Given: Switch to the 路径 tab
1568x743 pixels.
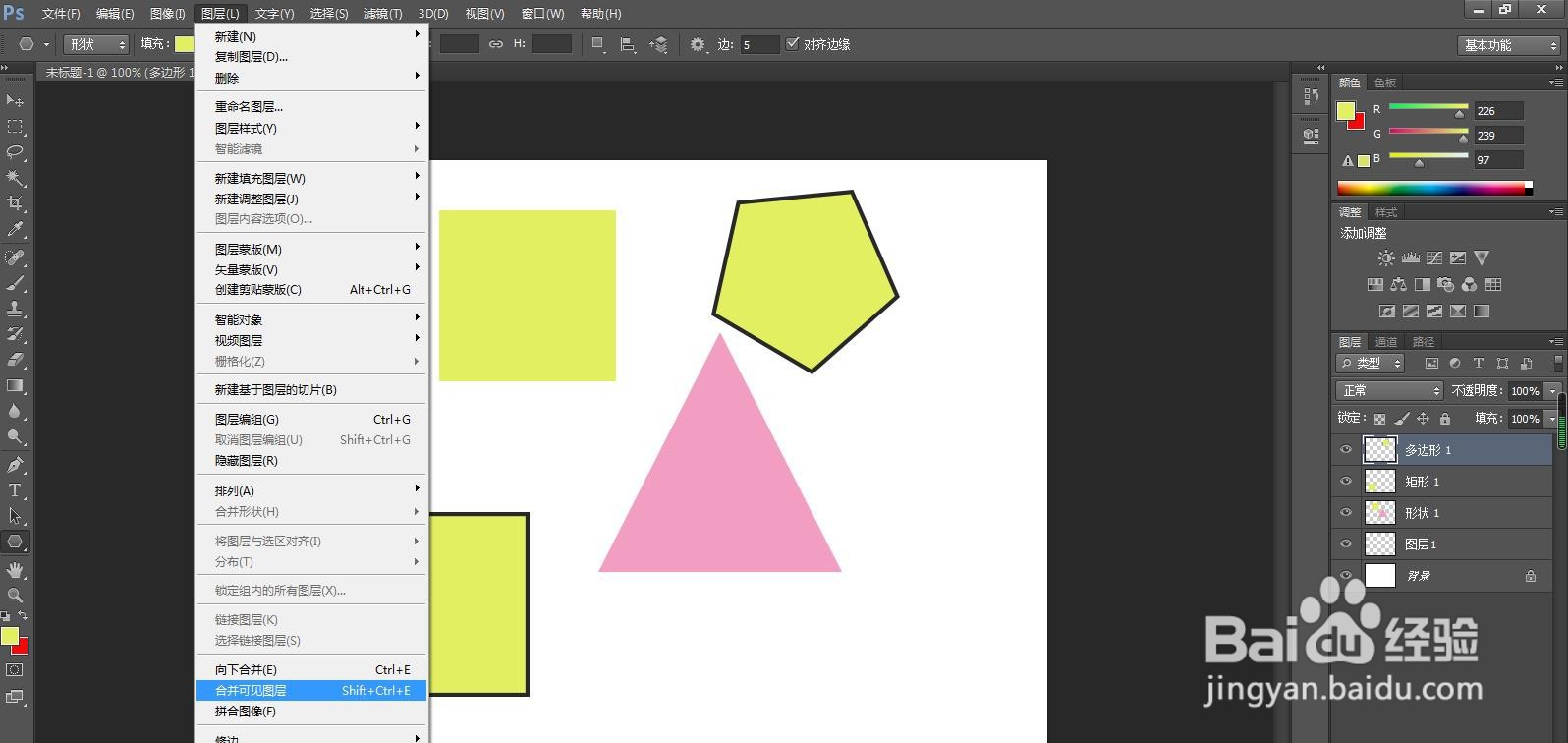Looking at the screenshot, I should click(1424, 342).
